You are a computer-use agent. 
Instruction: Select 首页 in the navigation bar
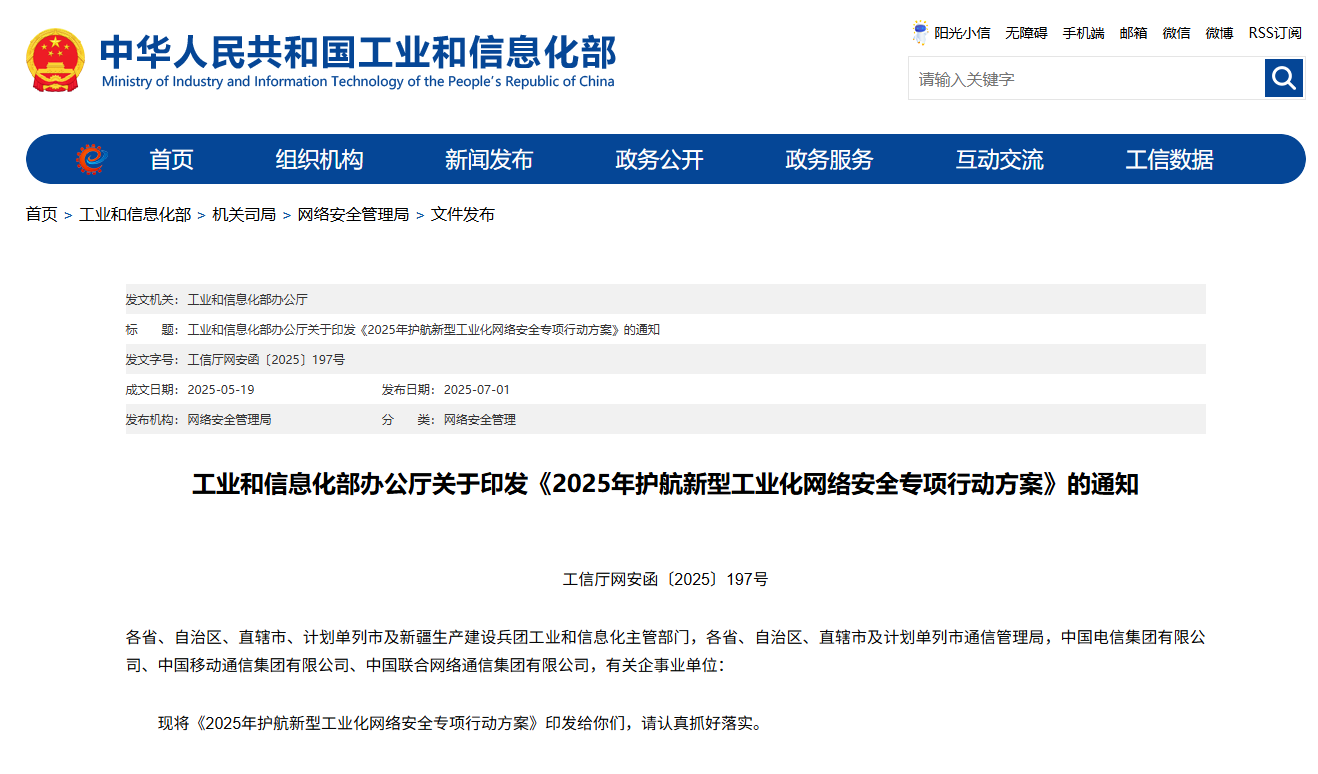tap(172, 158)
